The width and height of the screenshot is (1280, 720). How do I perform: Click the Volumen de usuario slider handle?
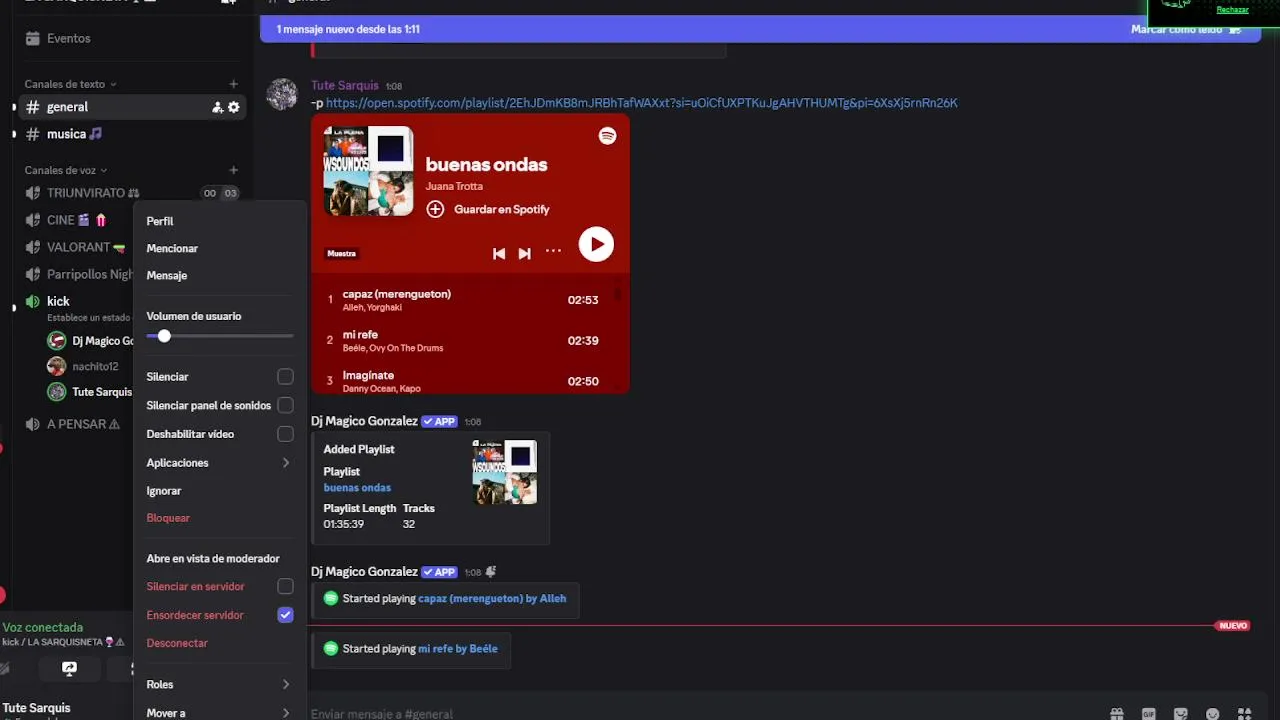[x=164, y=336]
